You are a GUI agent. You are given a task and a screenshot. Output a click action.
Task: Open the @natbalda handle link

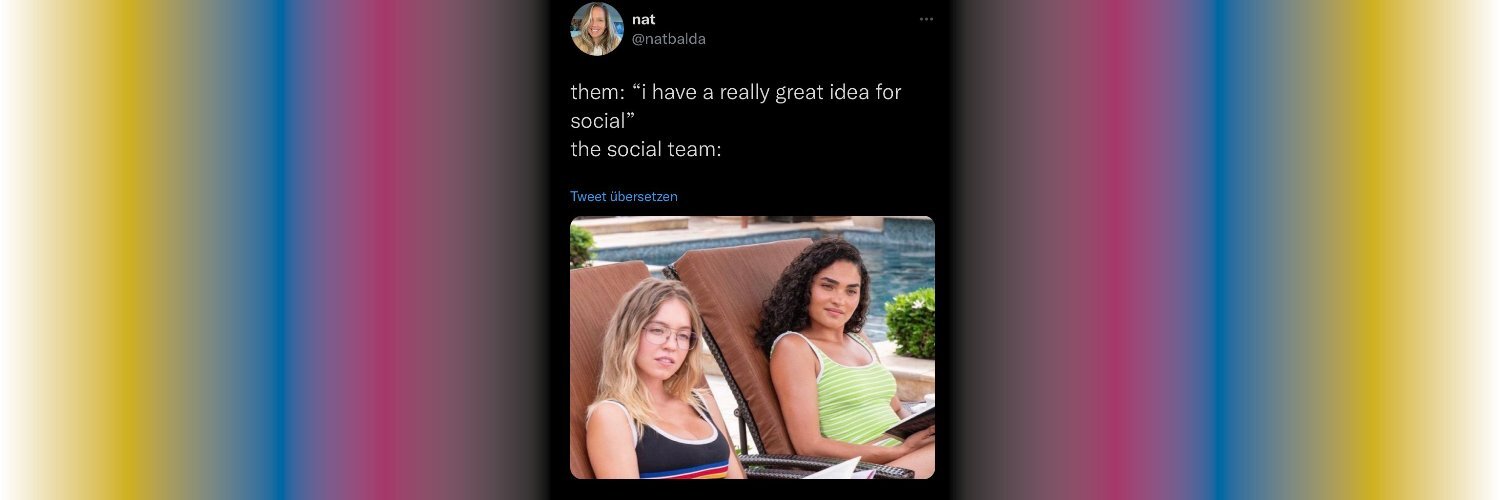[669, 39]
